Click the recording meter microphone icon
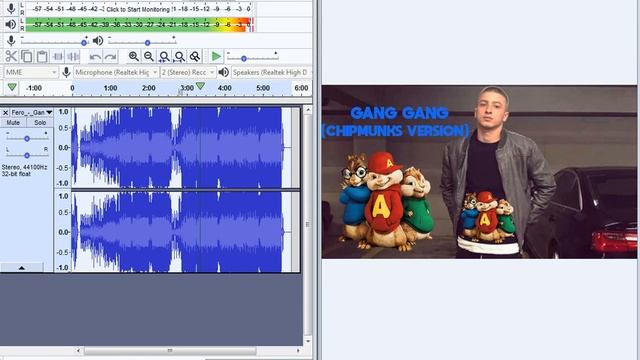Screen dimensions: 640x360 [x=11, y=8]
